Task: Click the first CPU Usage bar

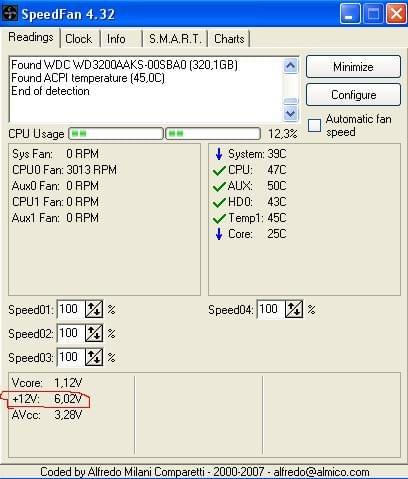Action: click(116, 134)
